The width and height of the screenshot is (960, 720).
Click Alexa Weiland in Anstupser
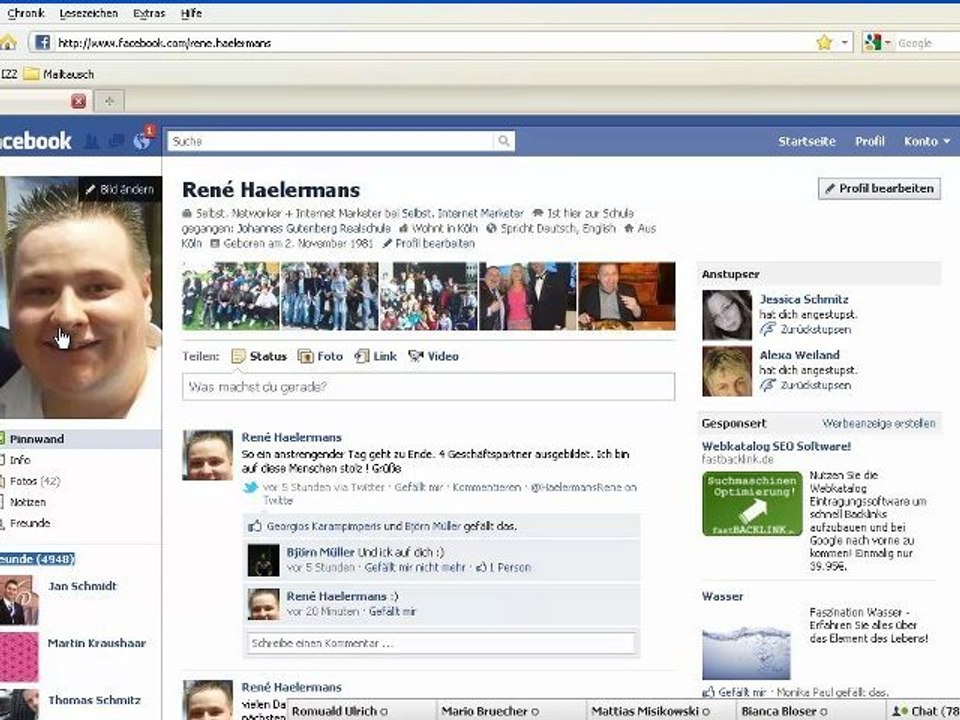(x=799, y=355)
